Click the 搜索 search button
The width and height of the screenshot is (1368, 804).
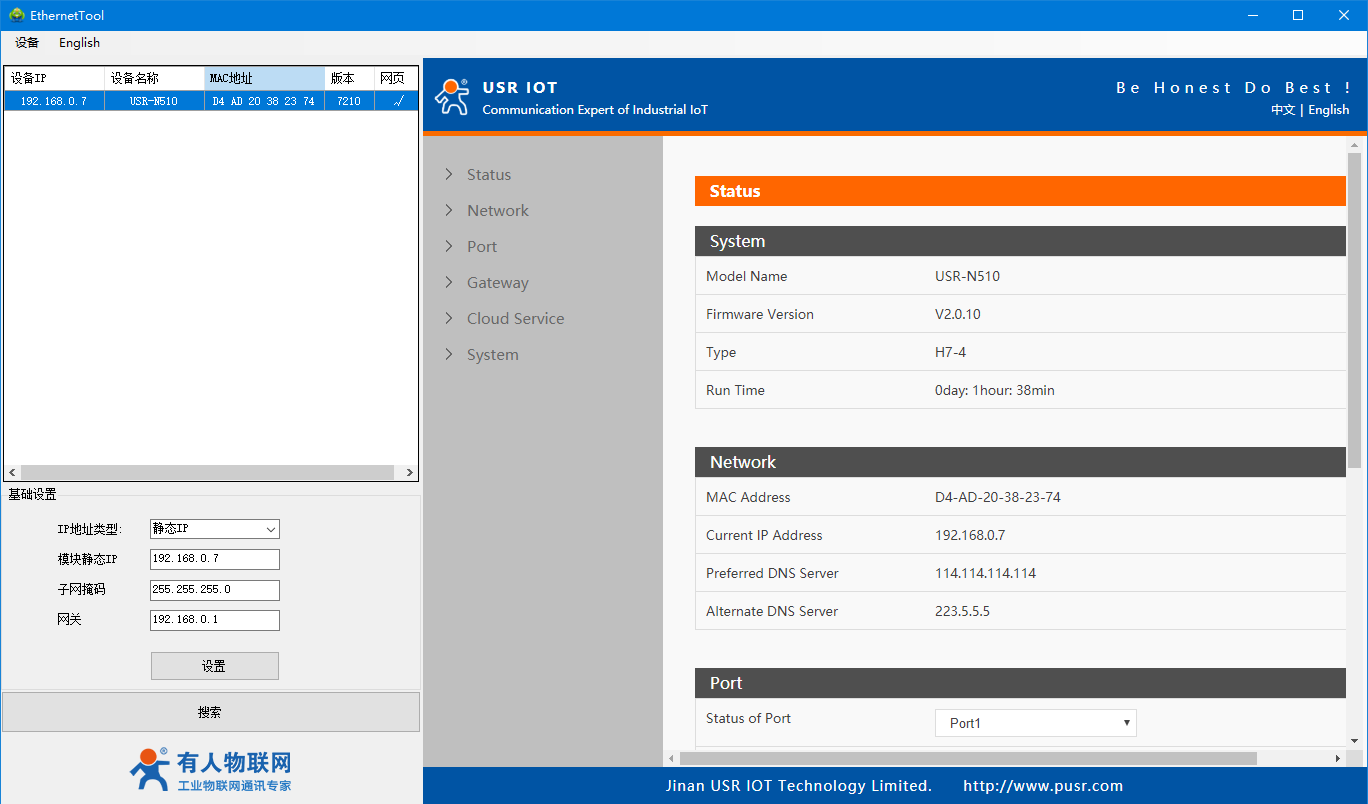[210, 712]
